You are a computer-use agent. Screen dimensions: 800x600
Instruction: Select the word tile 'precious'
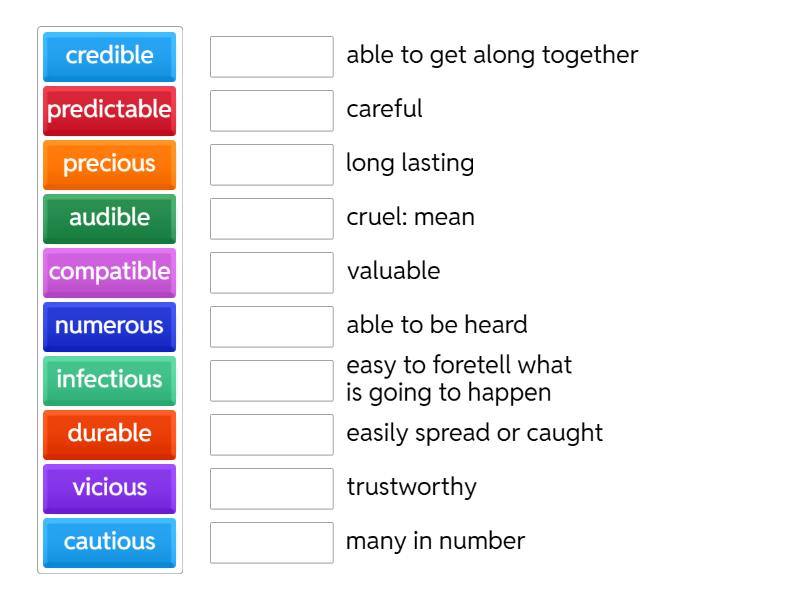coord(108,165)
